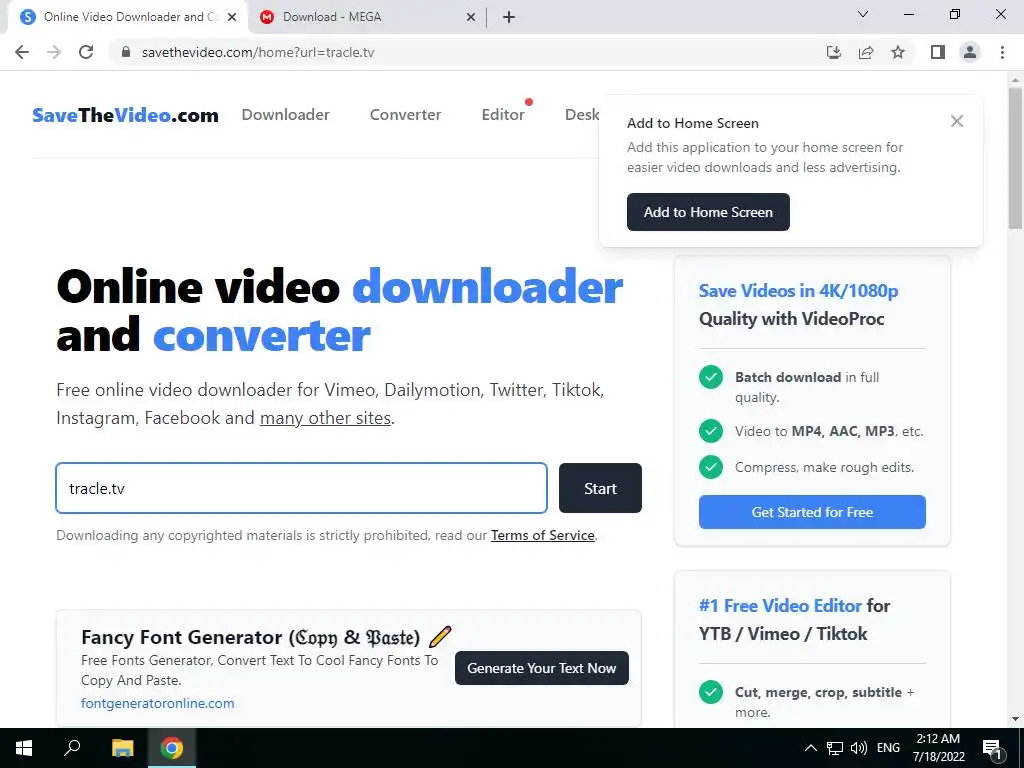Open Save Videos in 4K/1080p link
This screenshot has width=1024, height=768.
pos(798,291)
